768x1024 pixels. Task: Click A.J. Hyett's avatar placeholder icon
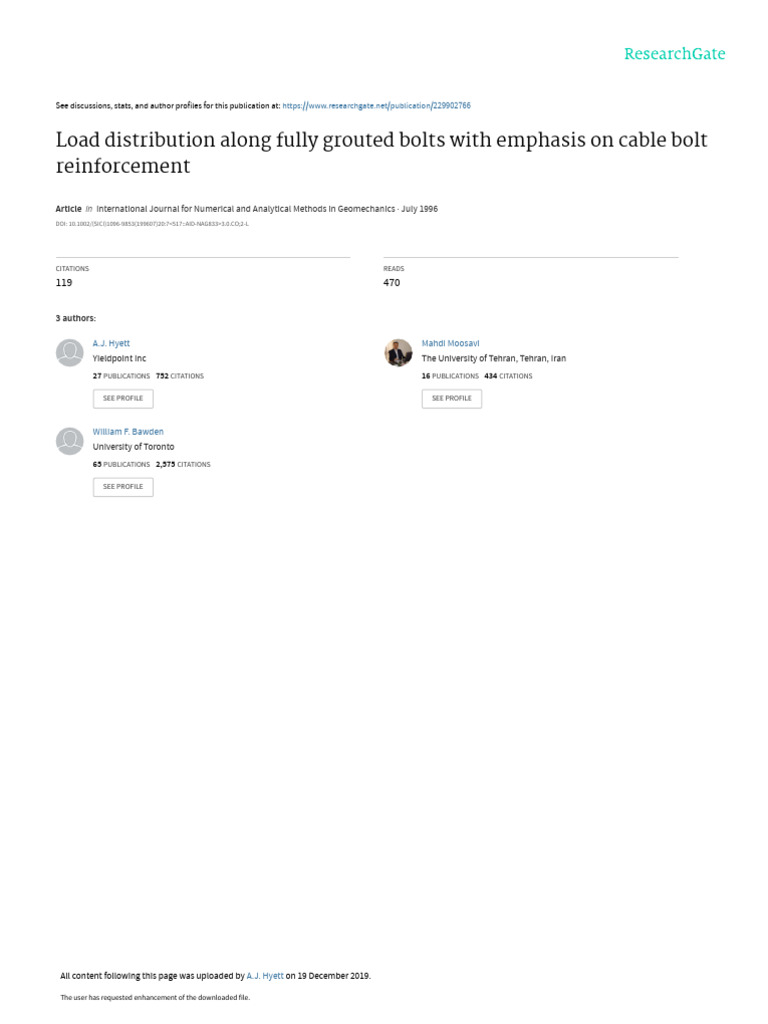[x=70, y=353]
